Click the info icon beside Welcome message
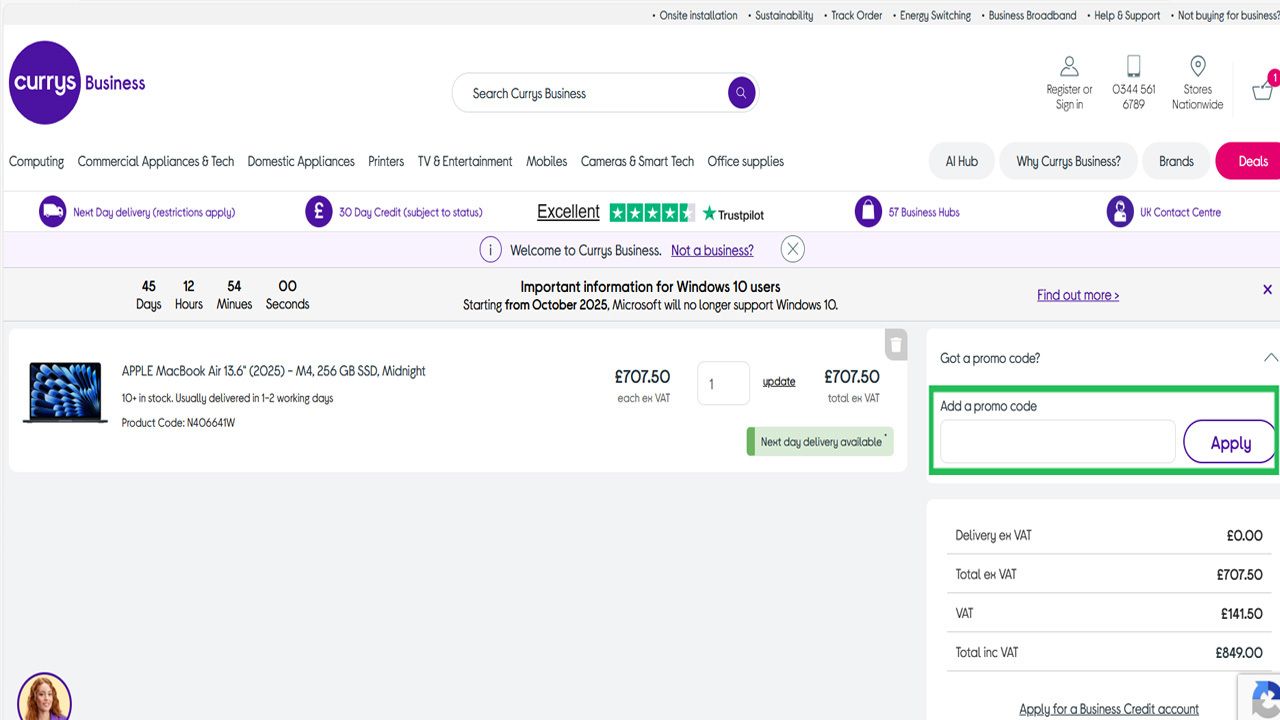Viewport: 1280px width, 720px height. pyautogui.click(x=490, y=250)
